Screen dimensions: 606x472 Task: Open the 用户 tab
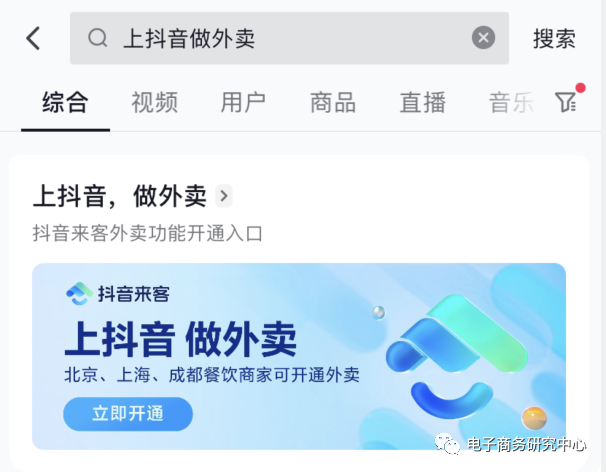coord(243,102)
